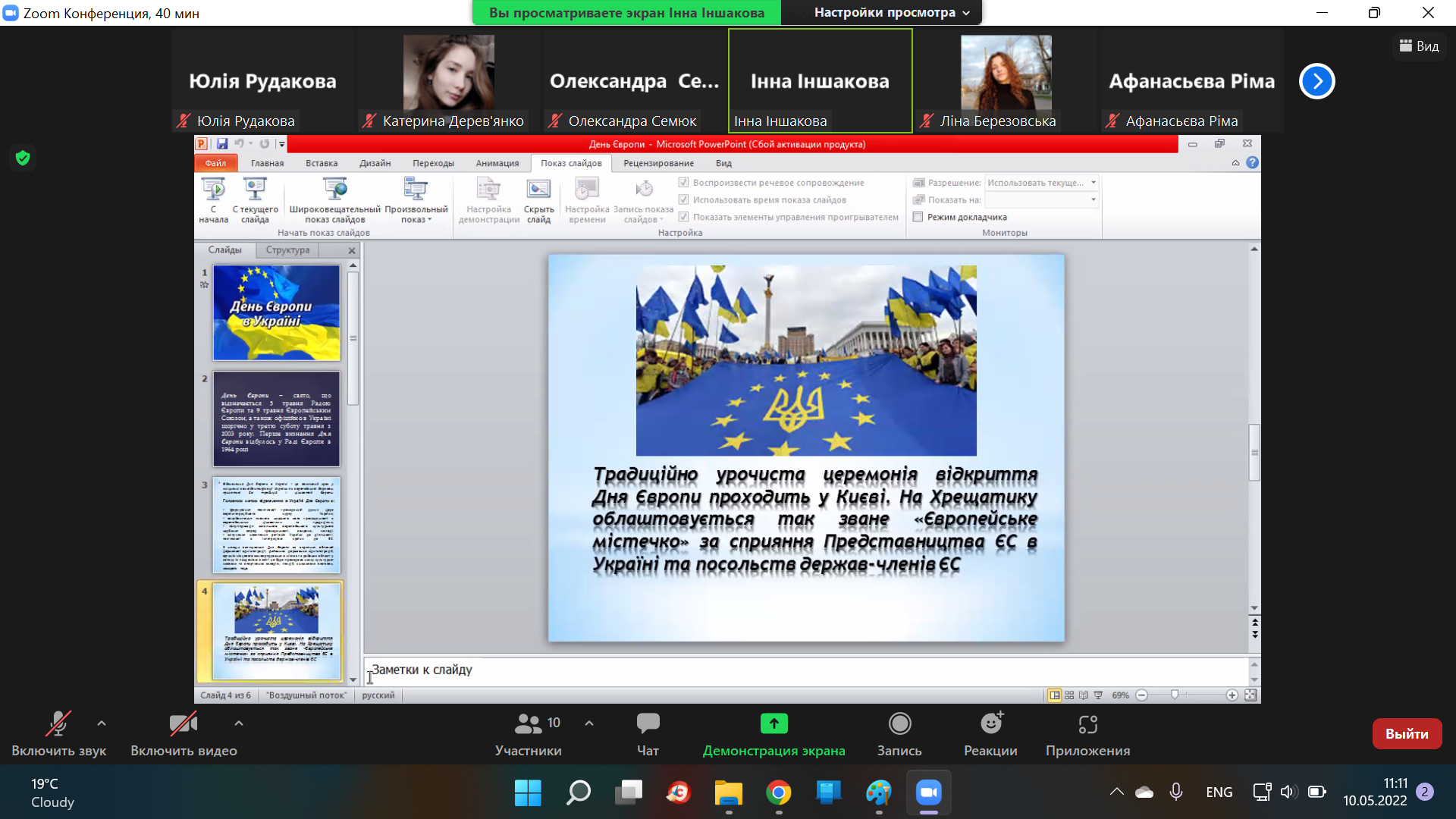Switch to Рецензирование ribbon tab
1456x819 pixels.
pos(658,163)
